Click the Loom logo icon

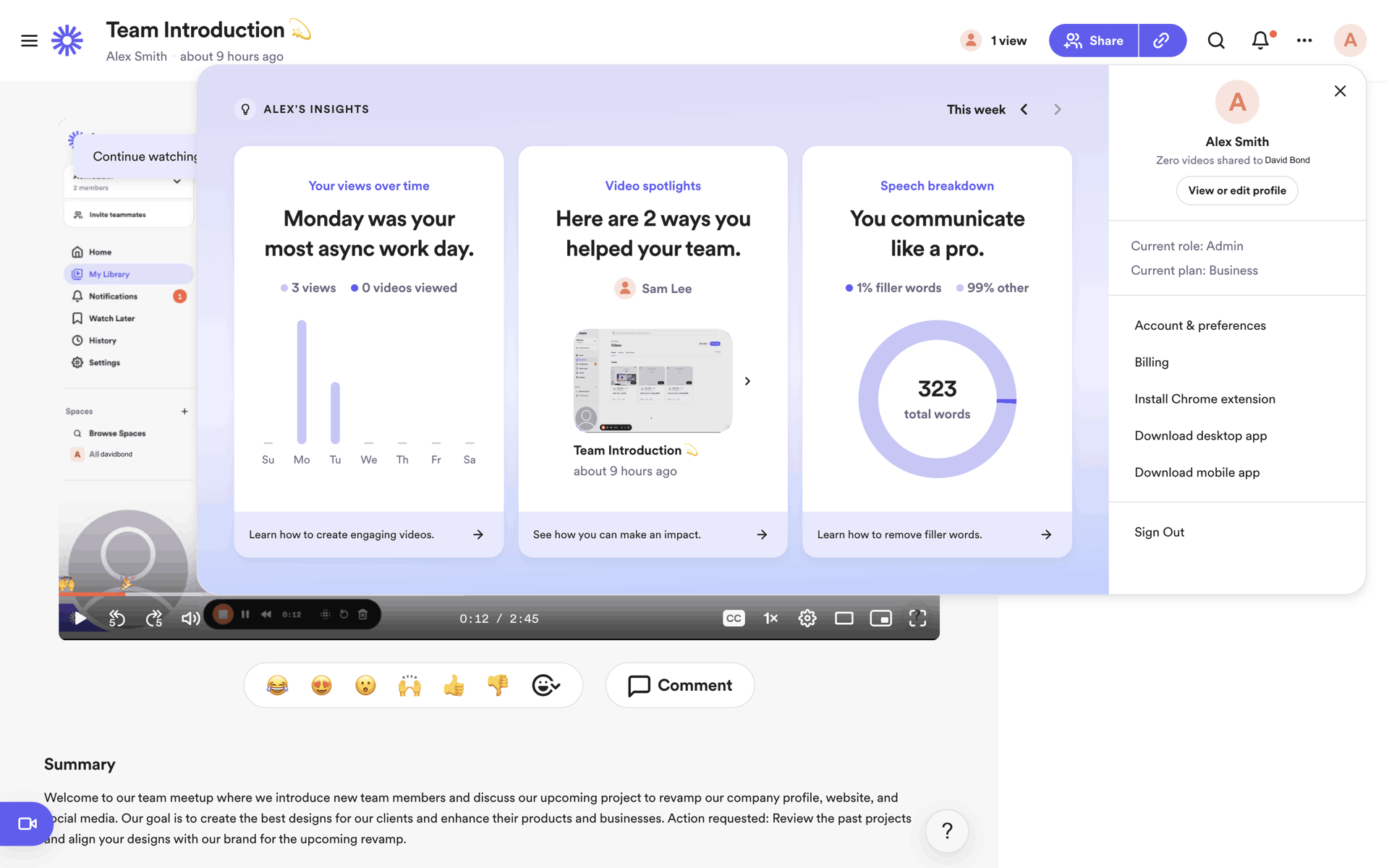(67, 41)
